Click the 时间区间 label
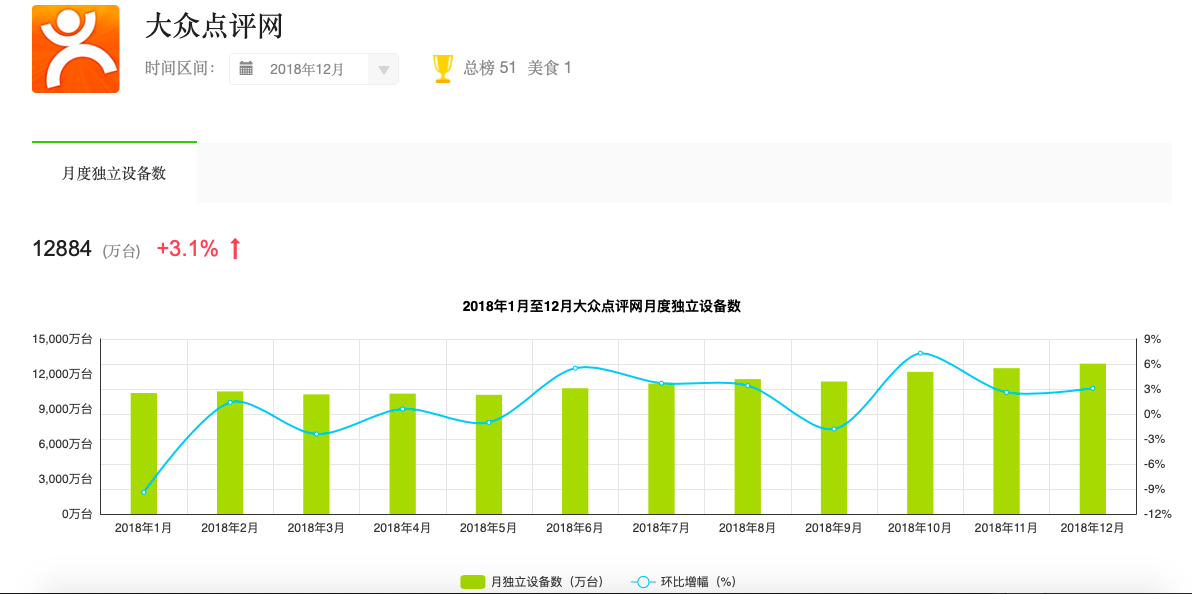This screenshot has height=594, width=1192. [x=180, y=68]
